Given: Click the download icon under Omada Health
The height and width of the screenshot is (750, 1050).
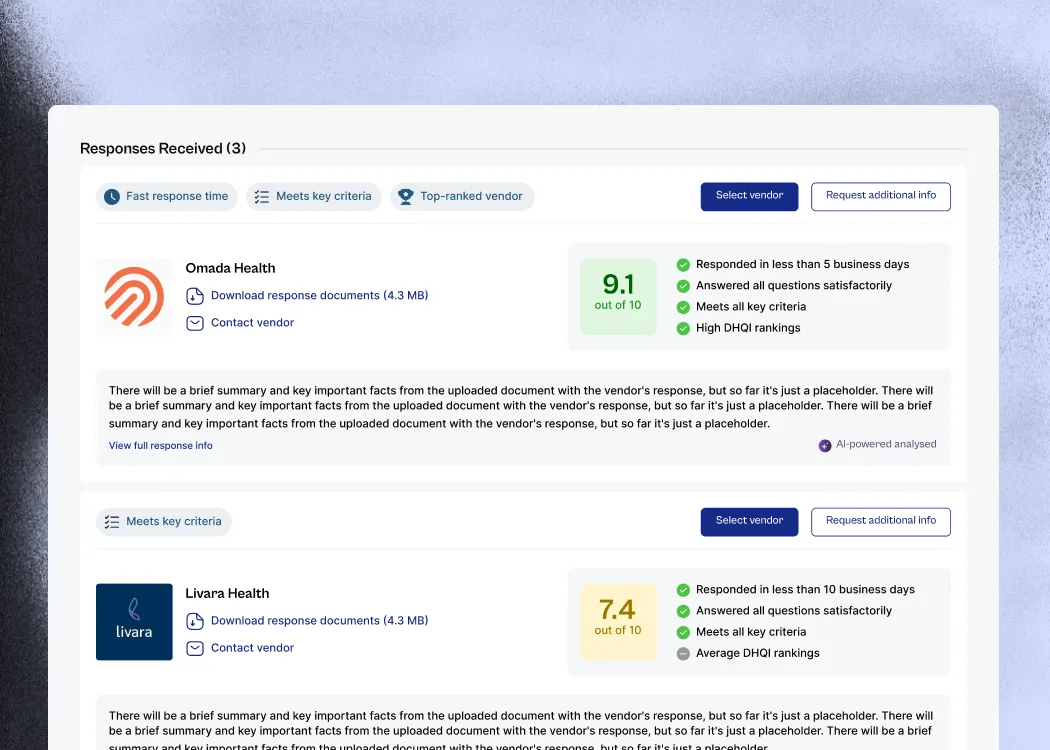Looking at the screenshot, I should 195,296.
